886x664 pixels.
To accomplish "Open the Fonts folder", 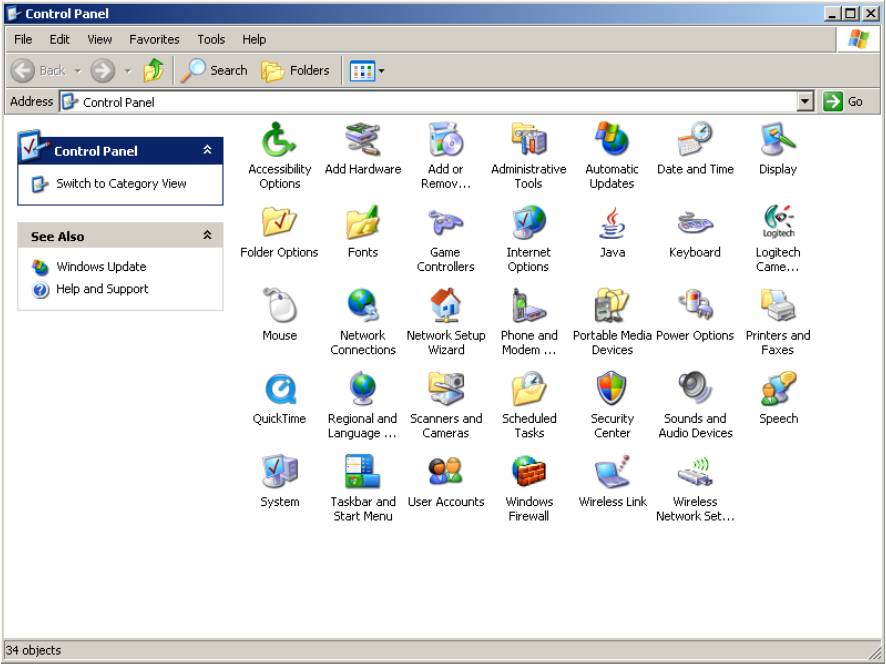I will coord(363,232).
